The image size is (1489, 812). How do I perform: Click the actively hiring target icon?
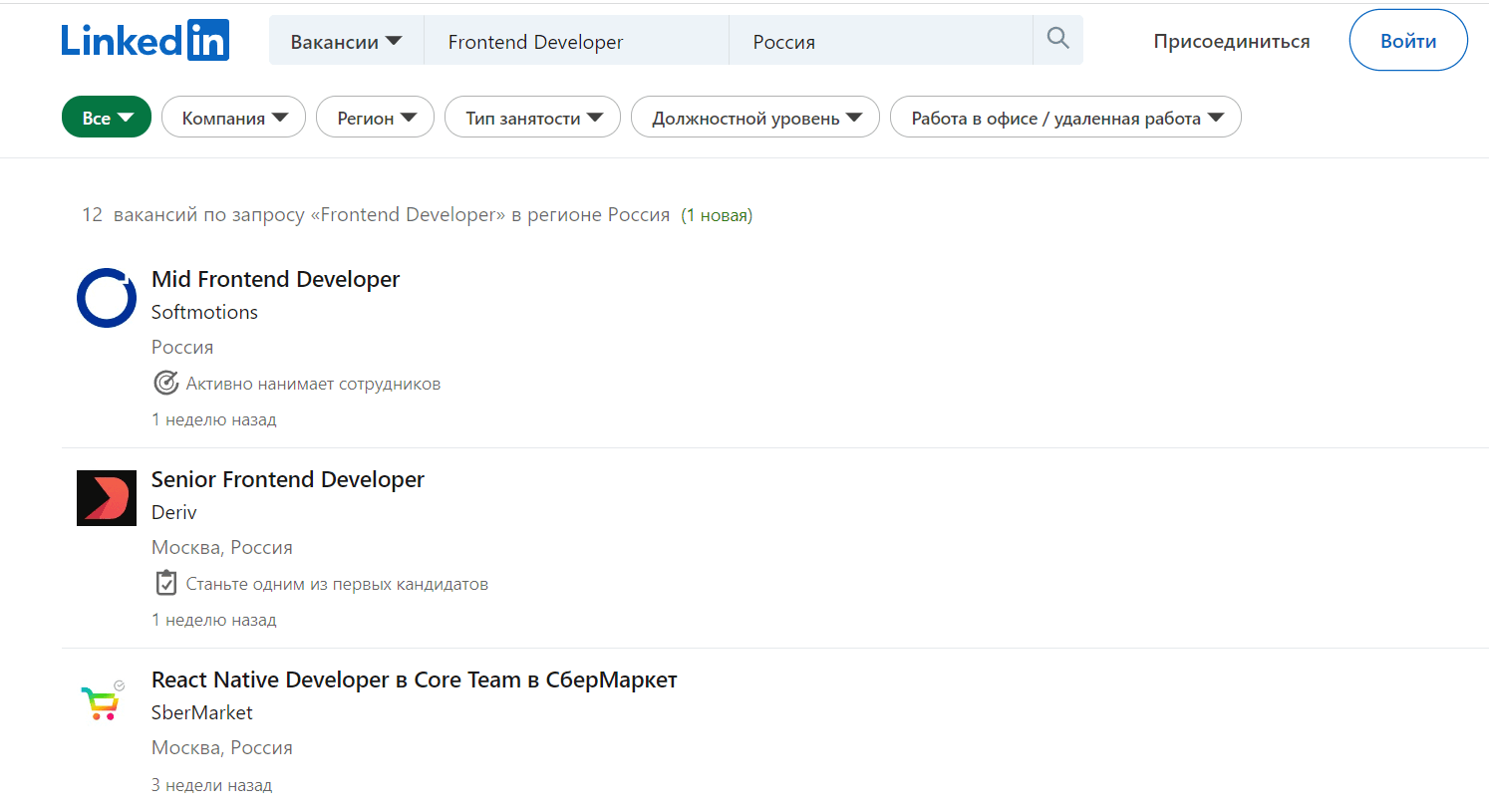point(165,384)
